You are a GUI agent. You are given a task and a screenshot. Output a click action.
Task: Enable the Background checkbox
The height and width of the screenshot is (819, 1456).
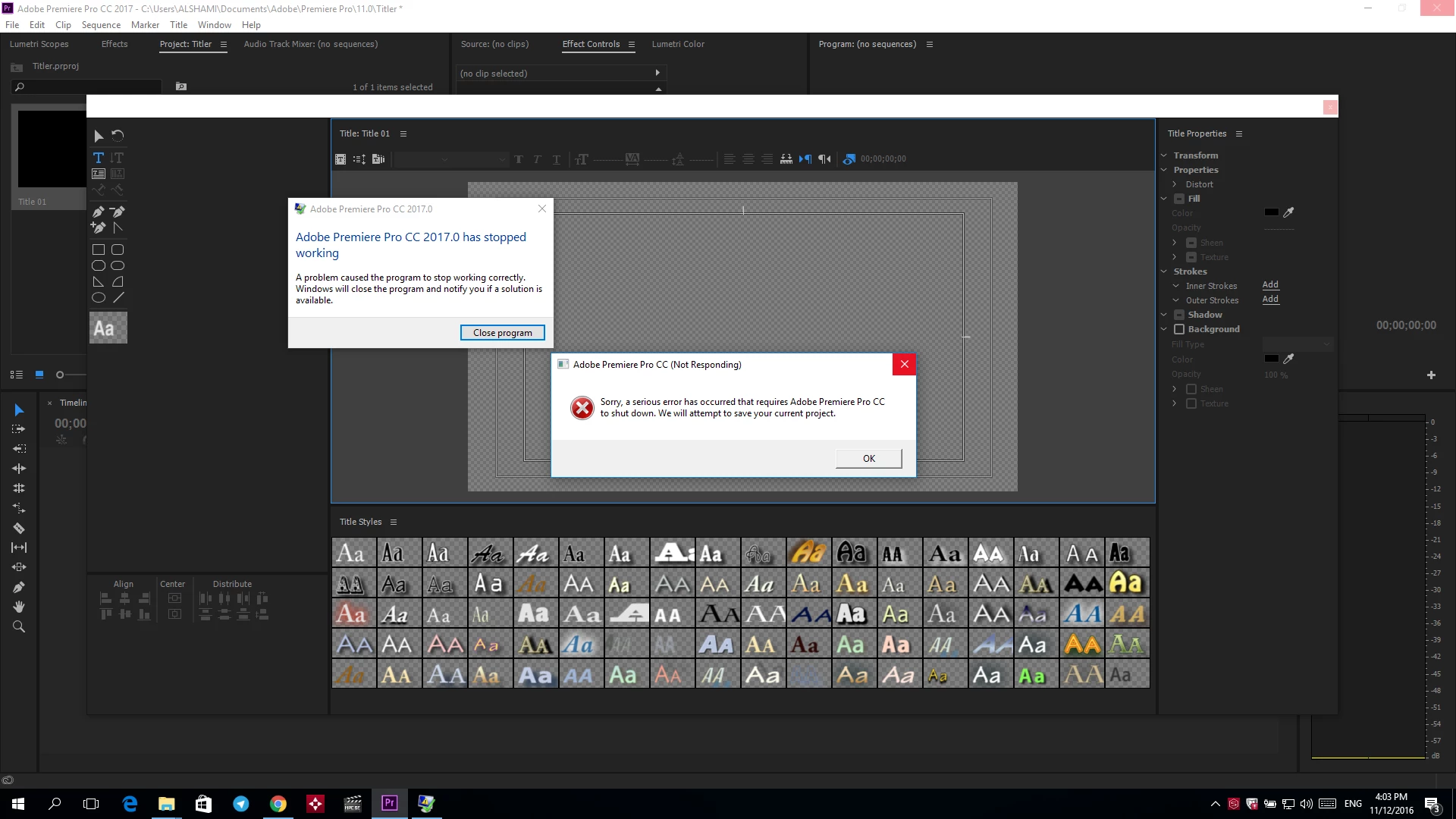[1179, 329]
